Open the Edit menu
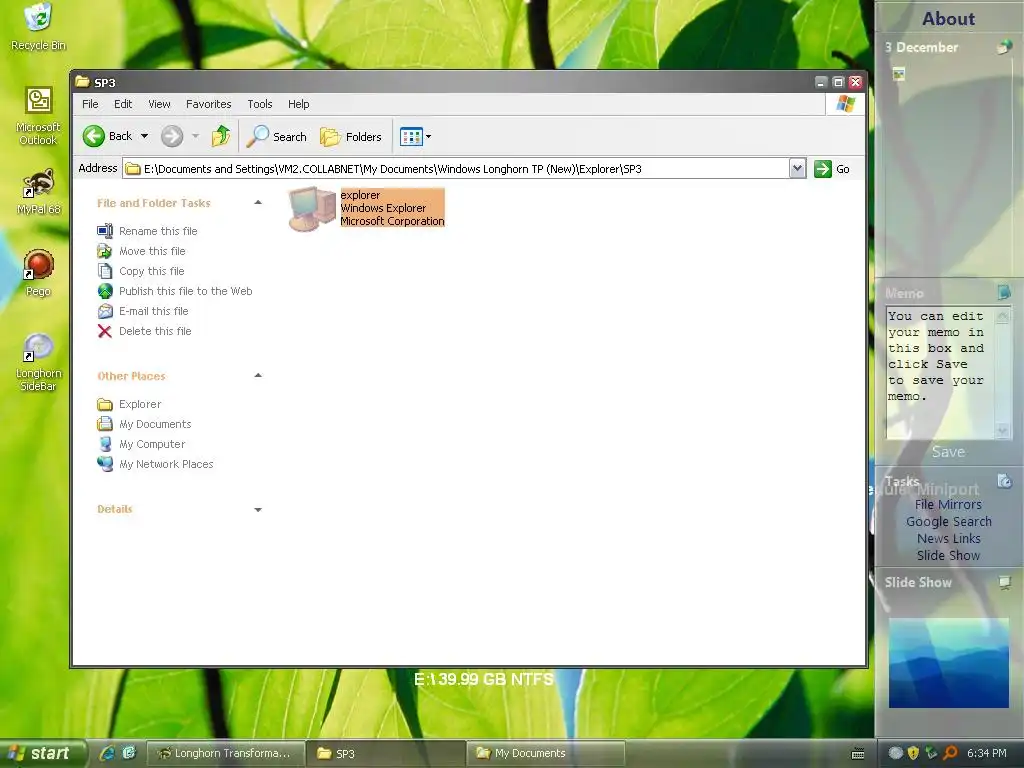This screenshot has height=768, width=1024. pos(123,104)
